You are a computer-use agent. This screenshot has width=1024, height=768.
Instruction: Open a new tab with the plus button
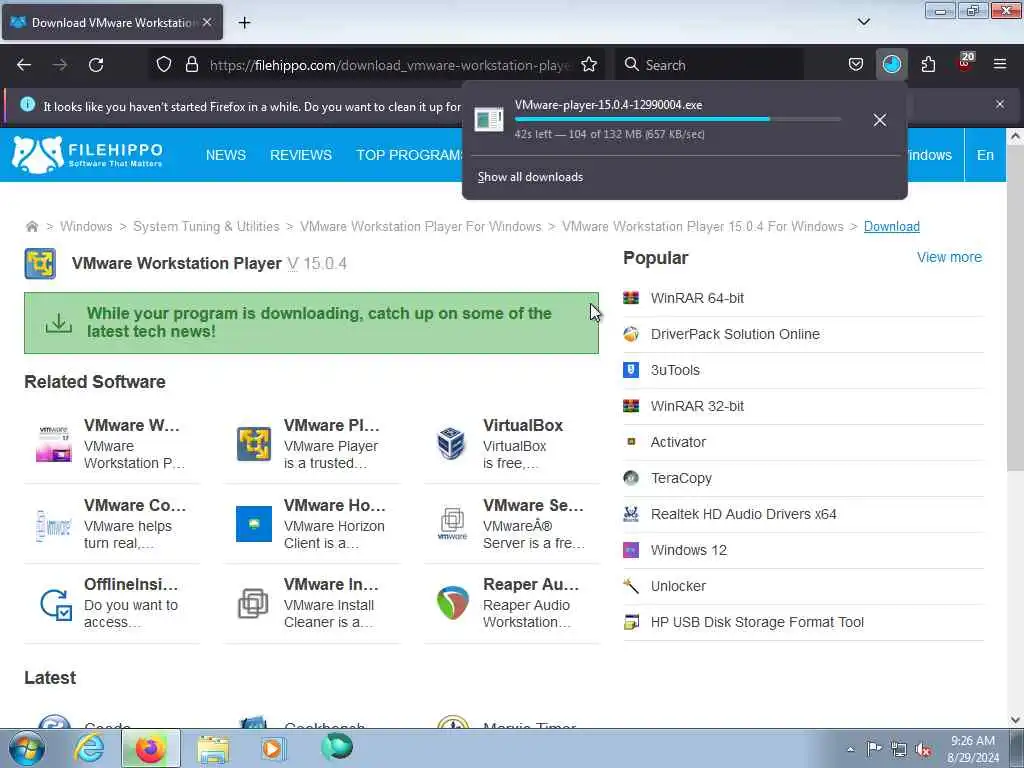[x=244, y=23]
